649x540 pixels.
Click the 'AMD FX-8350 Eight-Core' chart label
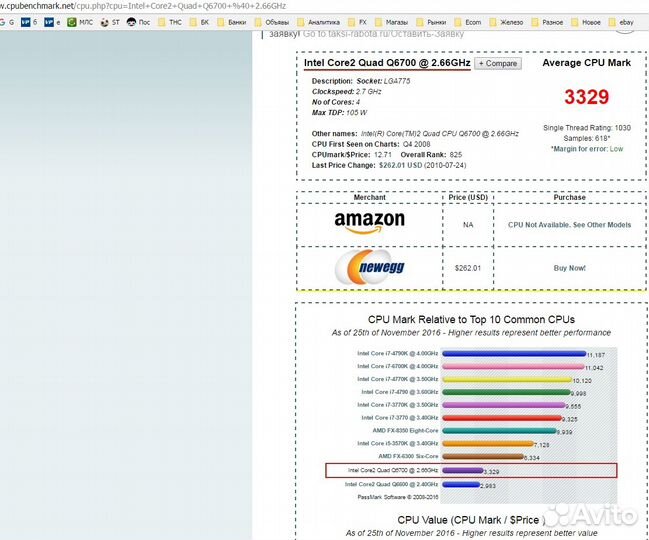click(405, 430)
